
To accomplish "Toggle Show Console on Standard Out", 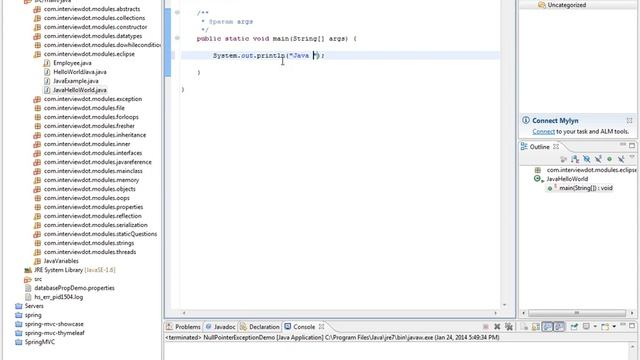I will (x=547, y=327).
